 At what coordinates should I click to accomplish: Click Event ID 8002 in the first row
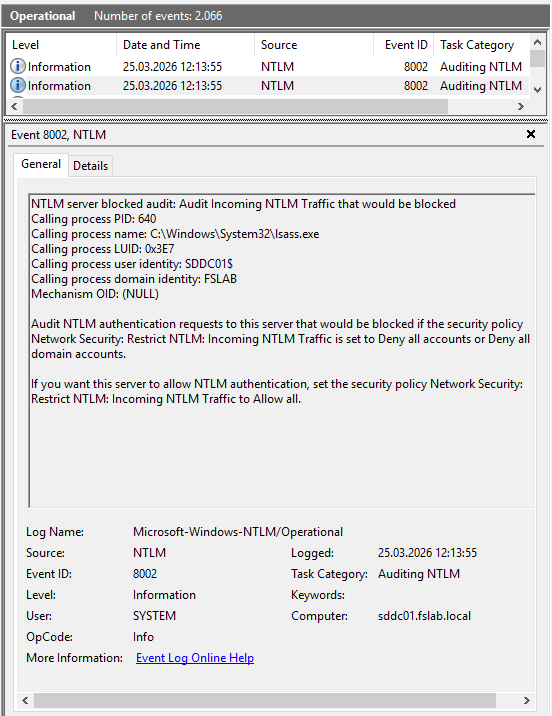(x=416, y=67)
